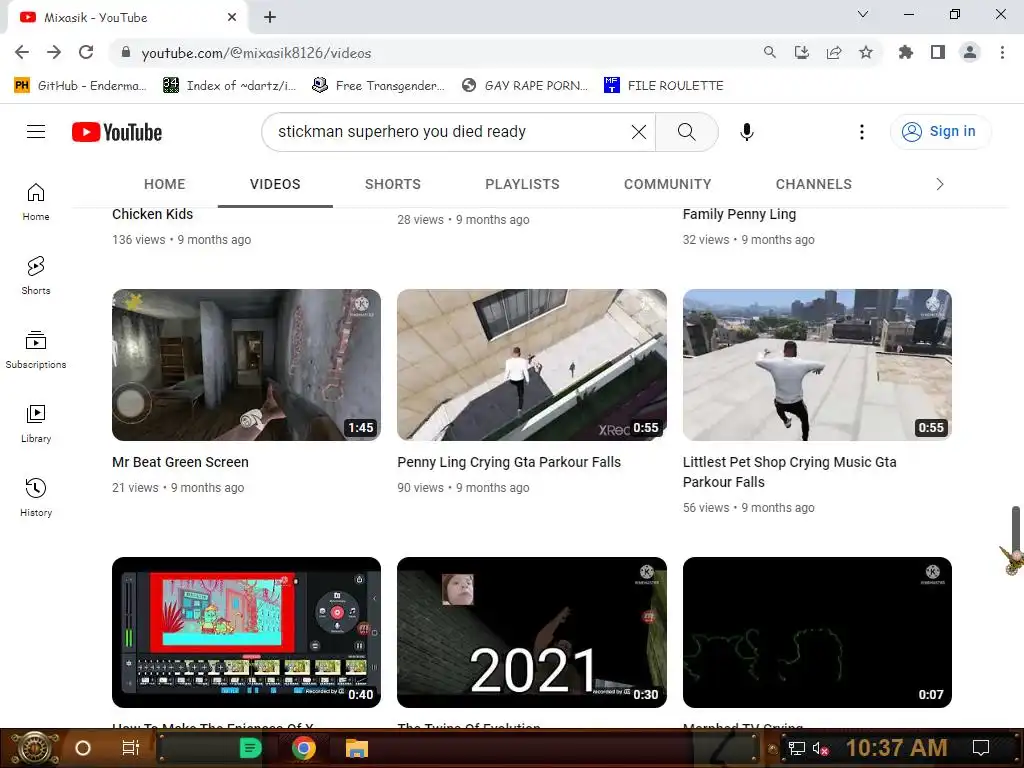
Task: Open a new browser tab
Action: coord(270,18)
